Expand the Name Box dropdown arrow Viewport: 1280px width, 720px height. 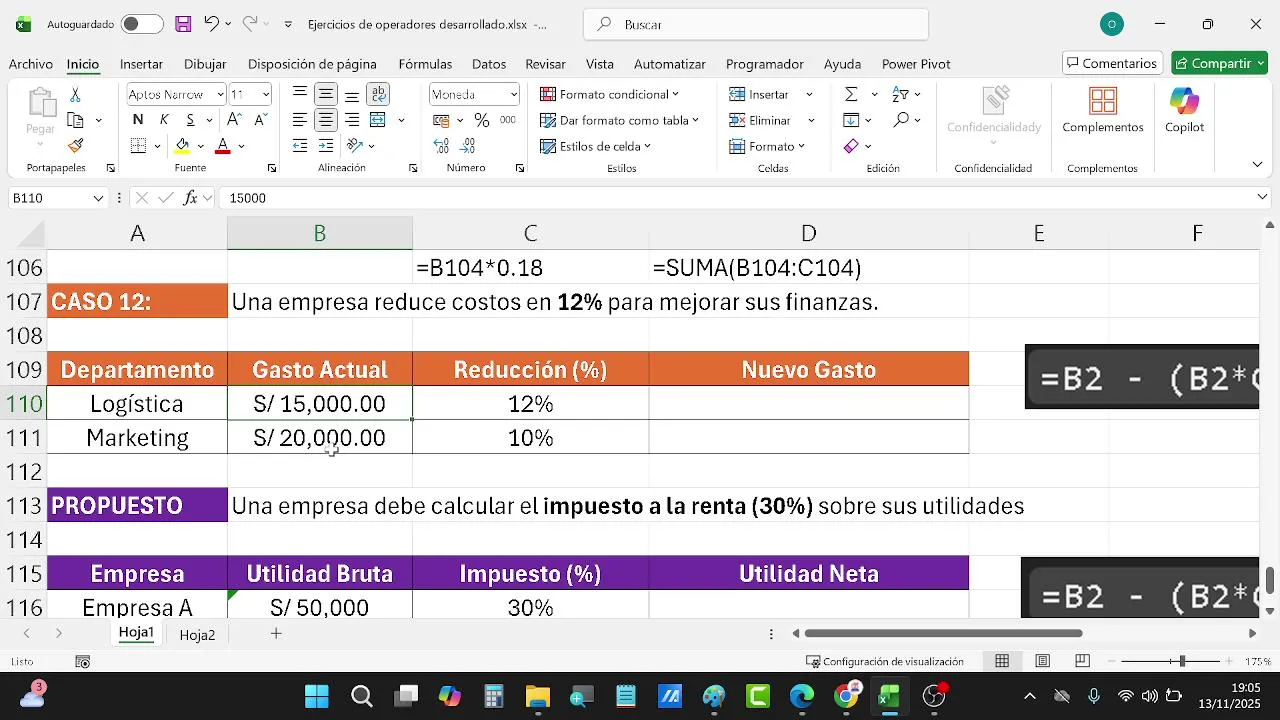pos(98,198)
